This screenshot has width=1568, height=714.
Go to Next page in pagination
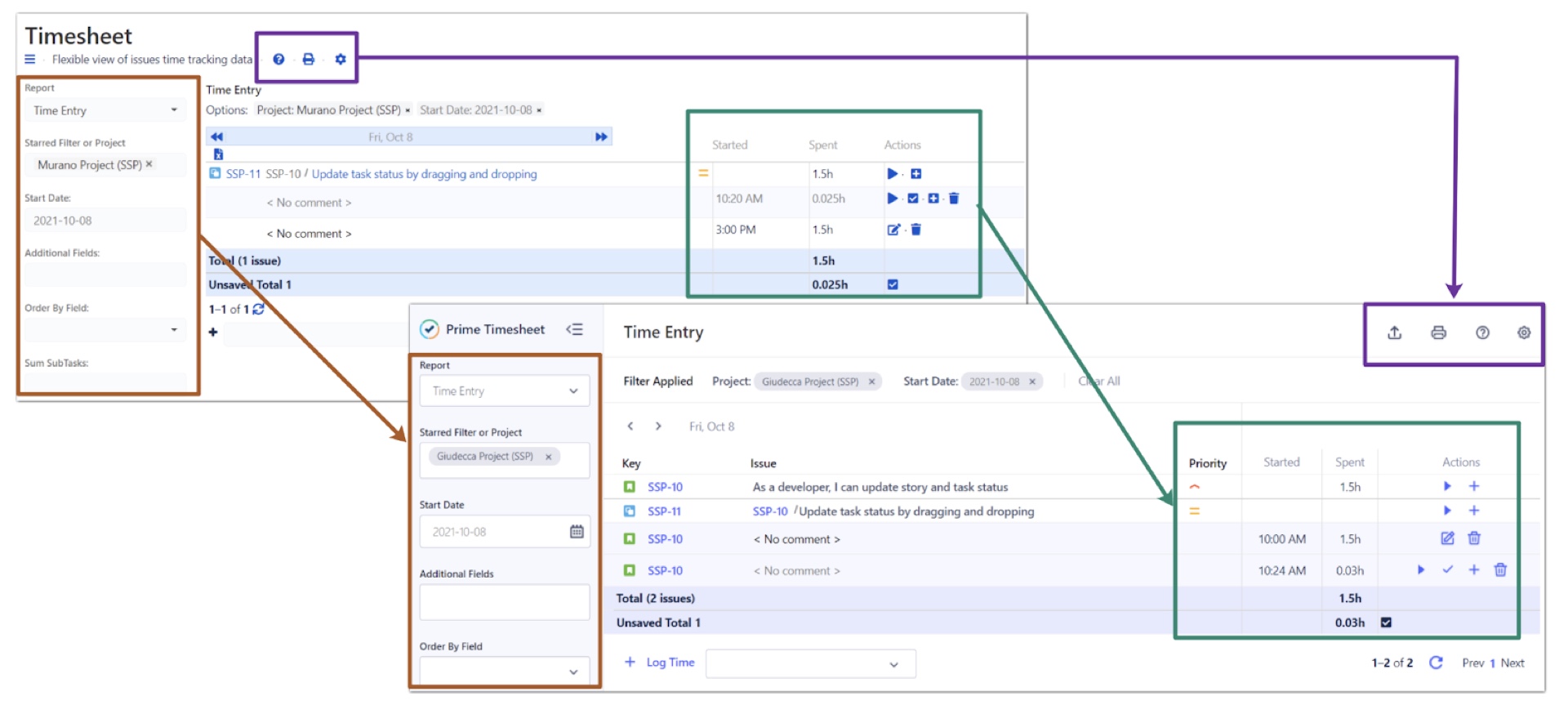click(1512, 663)
